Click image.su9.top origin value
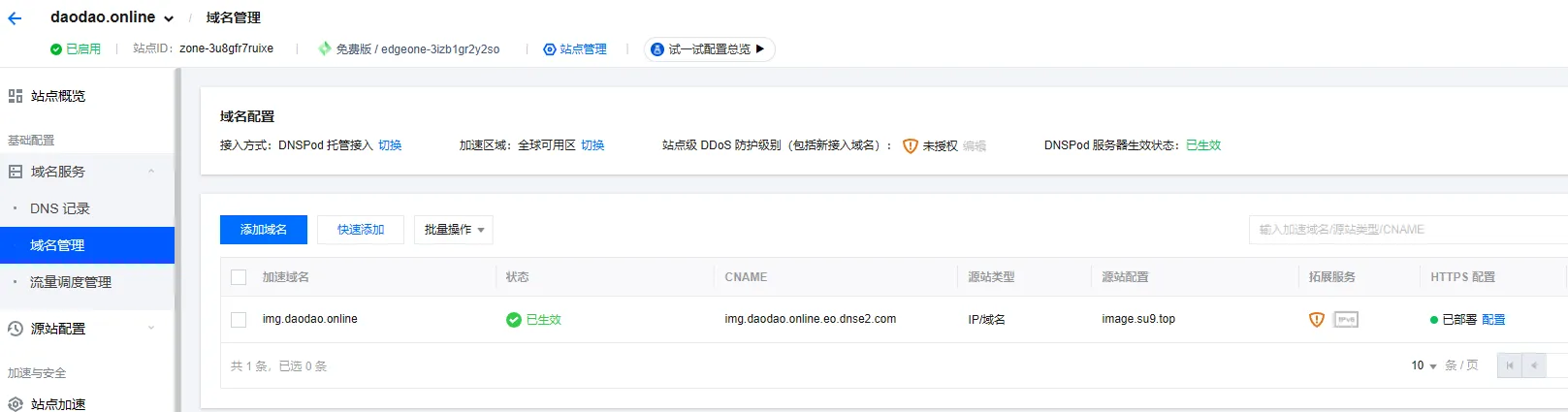1568x412 pixels. click(x=1138, y=319)
